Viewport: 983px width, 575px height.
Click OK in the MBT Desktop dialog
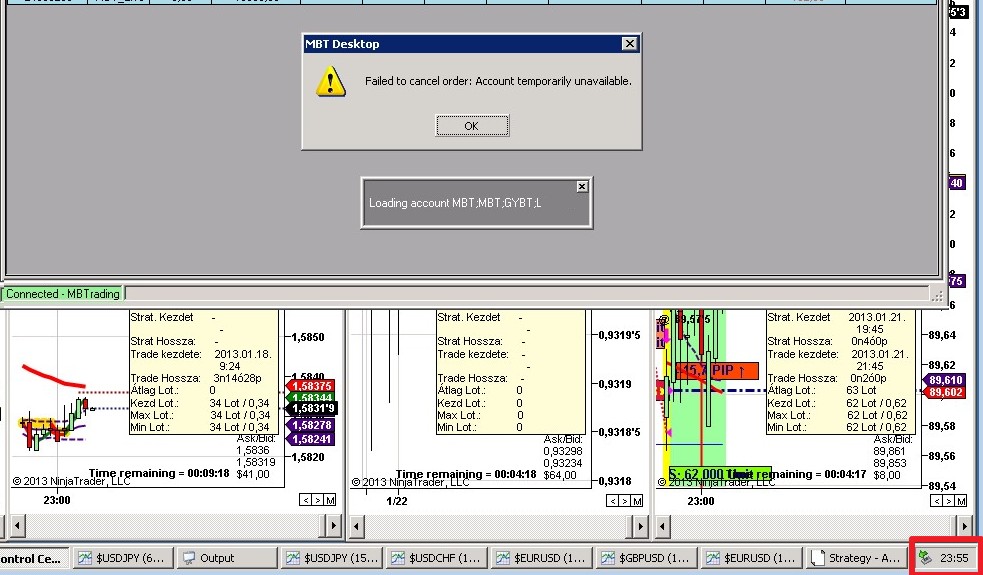pos(471,125)
